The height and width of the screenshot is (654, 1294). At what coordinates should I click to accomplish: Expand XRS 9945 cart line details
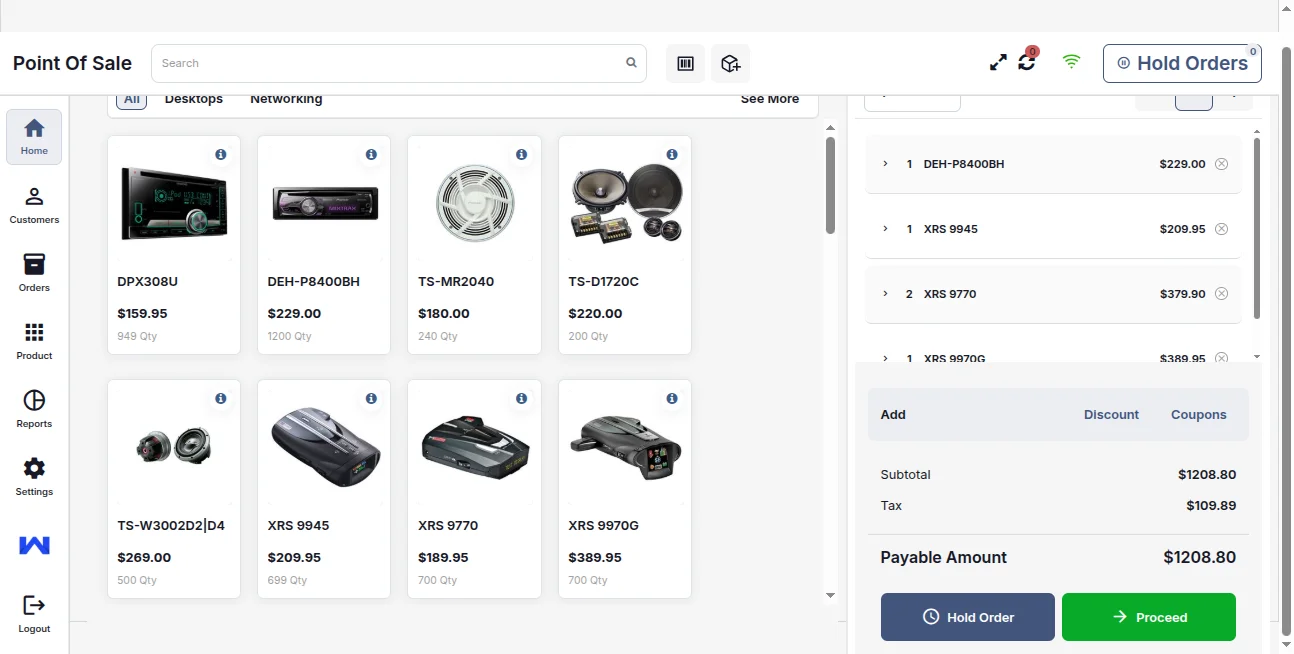pos(885,229)
